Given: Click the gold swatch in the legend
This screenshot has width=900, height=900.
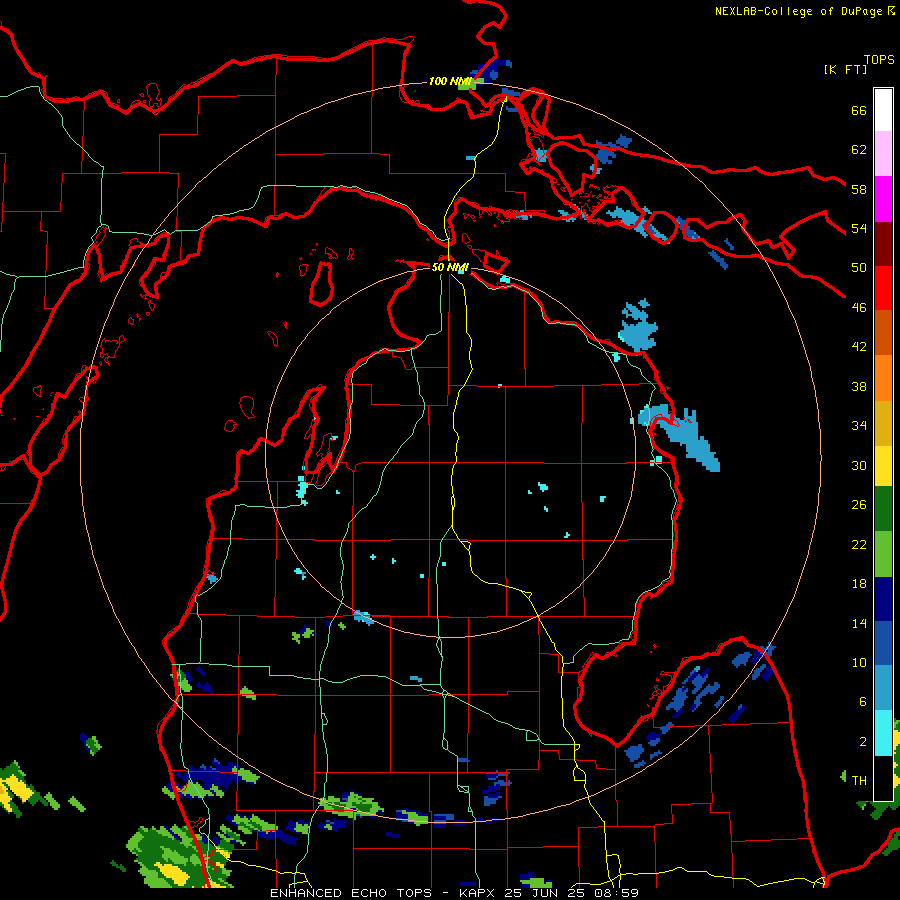Looking at the screenshot, I should click(x=883, y=423).
